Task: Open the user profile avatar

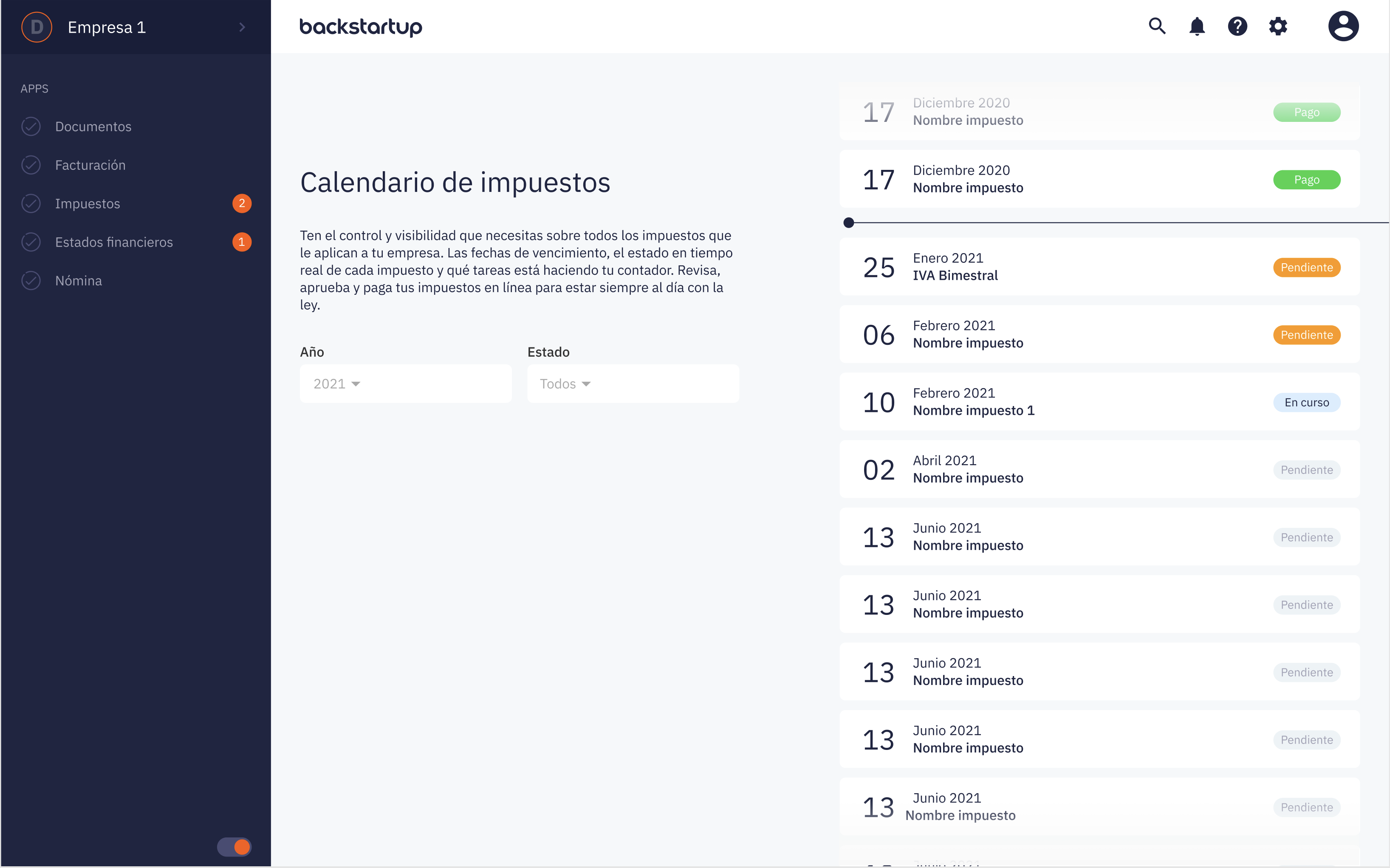Action: pyautogui.click(x=1343, y=26)
